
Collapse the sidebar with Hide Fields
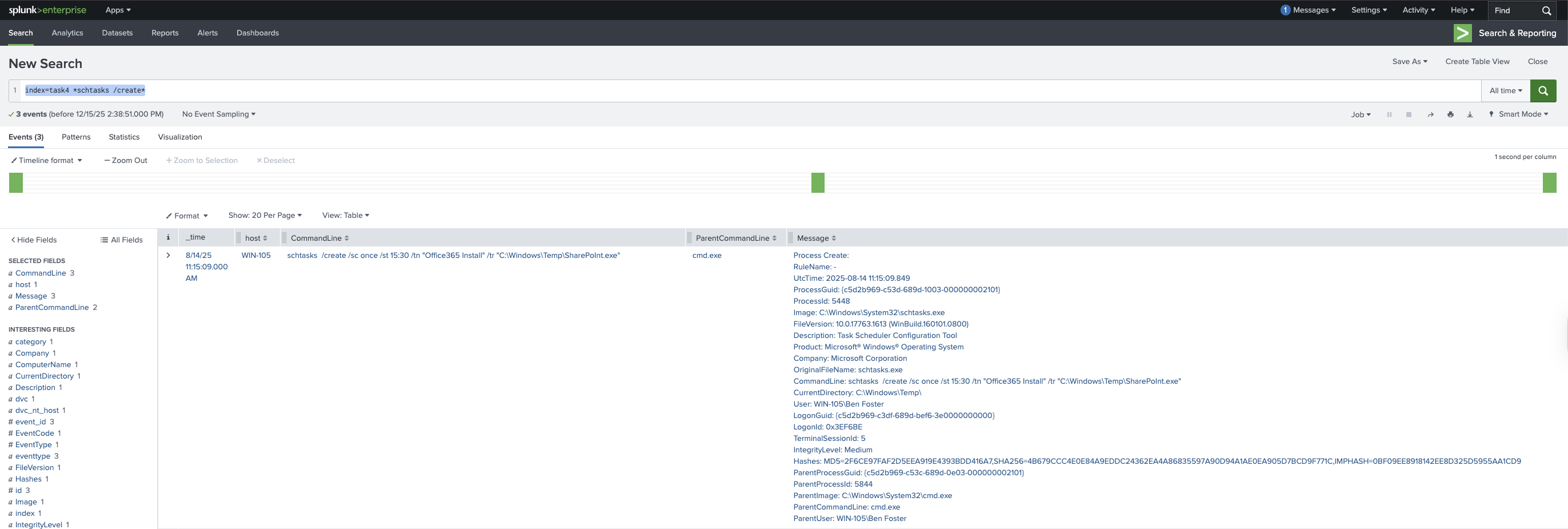tap(34, 240)
